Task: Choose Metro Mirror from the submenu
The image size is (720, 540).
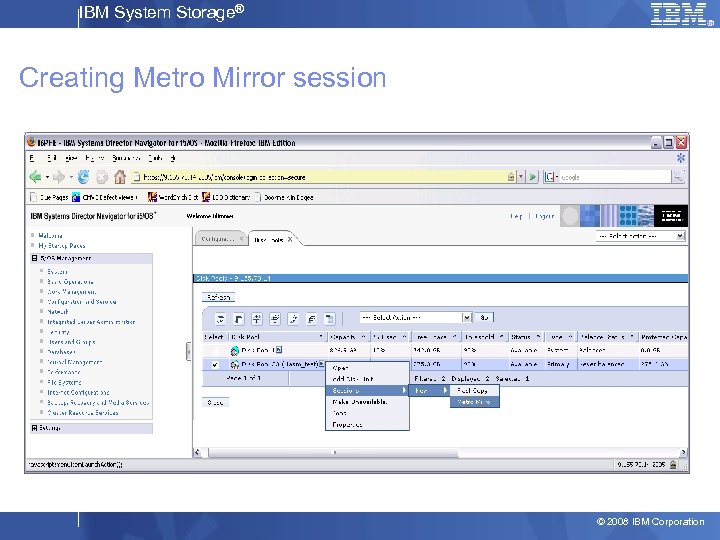Action: pyautogui.click(x=474, y=402)
